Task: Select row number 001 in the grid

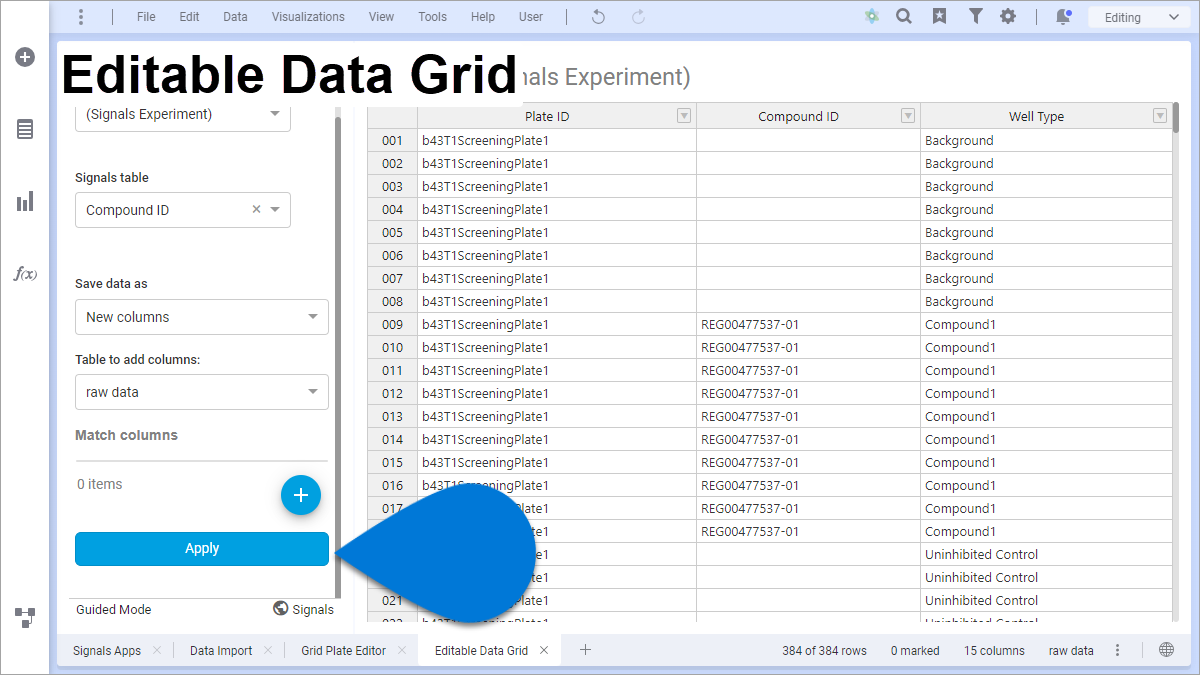Action: pyautogui.click(x=392, y=141)
